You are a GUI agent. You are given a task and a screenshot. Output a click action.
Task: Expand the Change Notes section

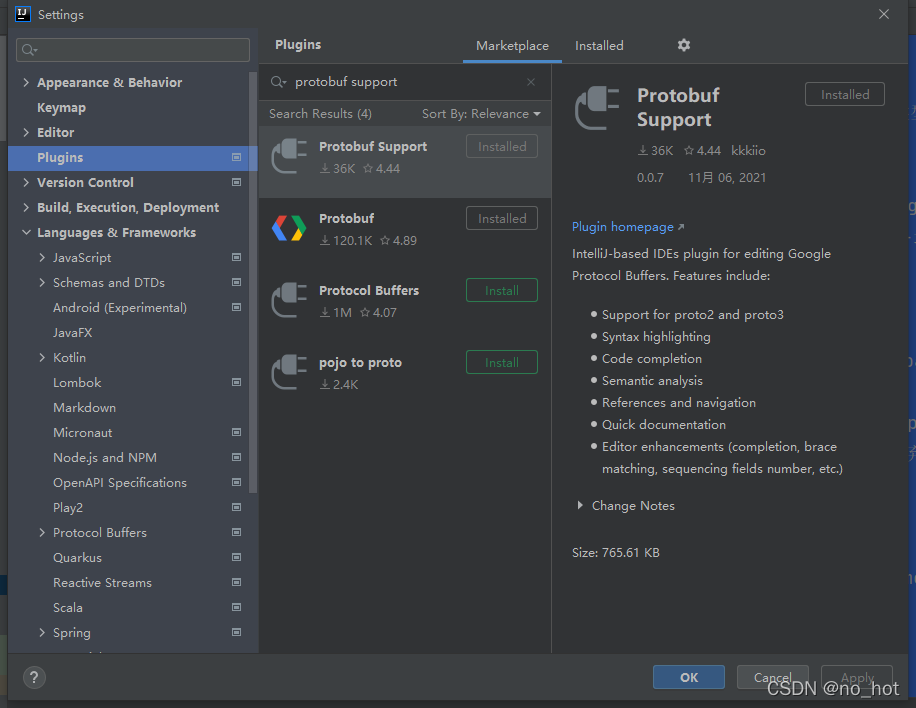point(580,505)
